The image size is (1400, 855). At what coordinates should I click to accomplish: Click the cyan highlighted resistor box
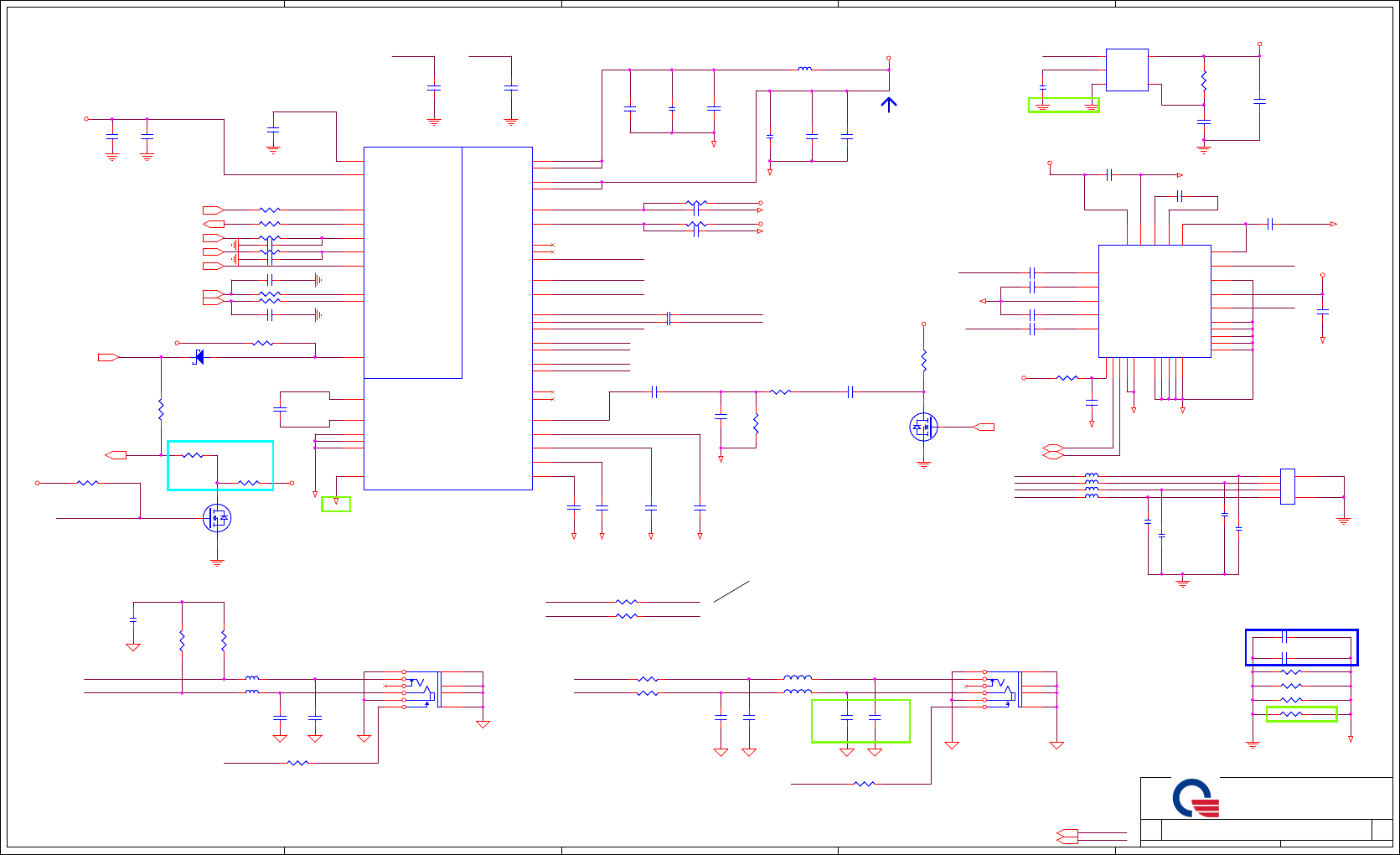[220, 465]
